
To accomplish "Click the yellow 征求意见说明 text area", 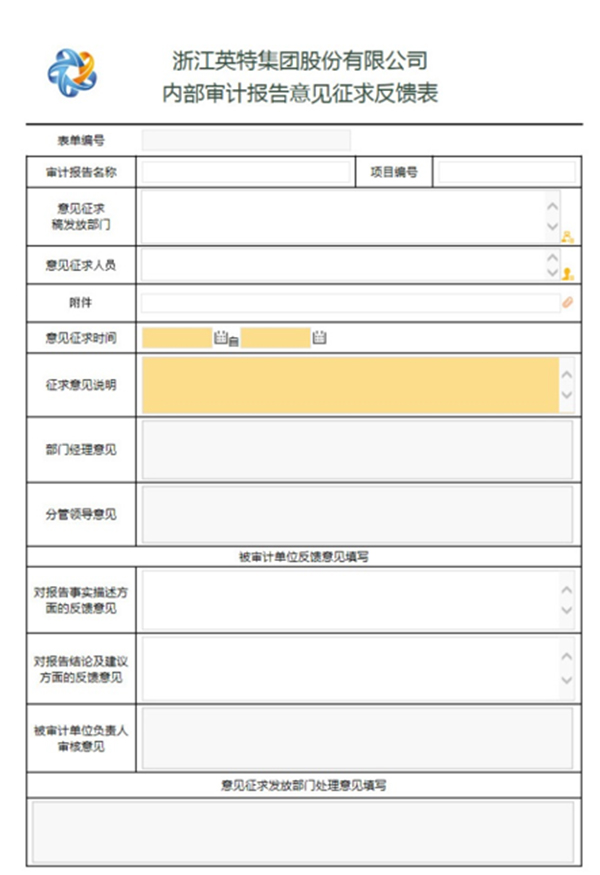I will pos(351,385).
